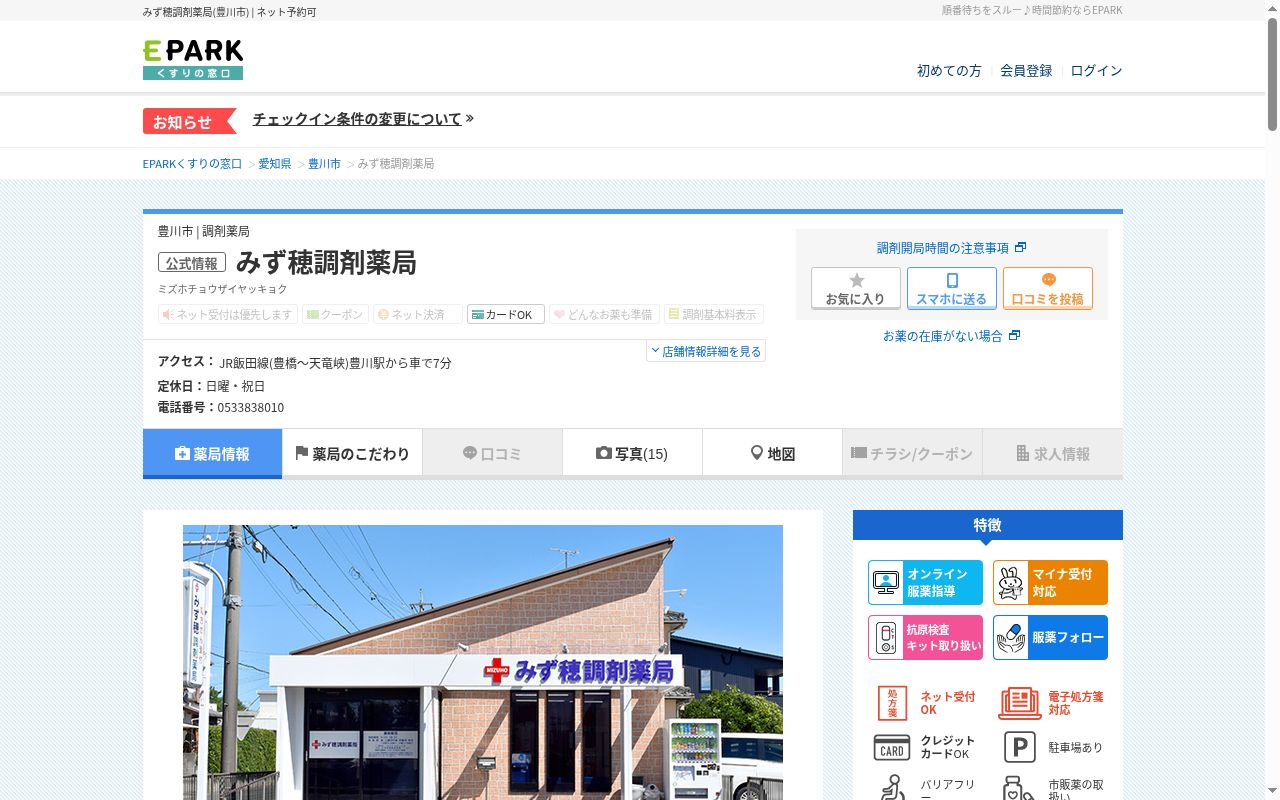This screenshot has height=800, width=1280.
Task: Click the 電子処方箋対応 laptop icon
Action: (x=1019, y=703)
